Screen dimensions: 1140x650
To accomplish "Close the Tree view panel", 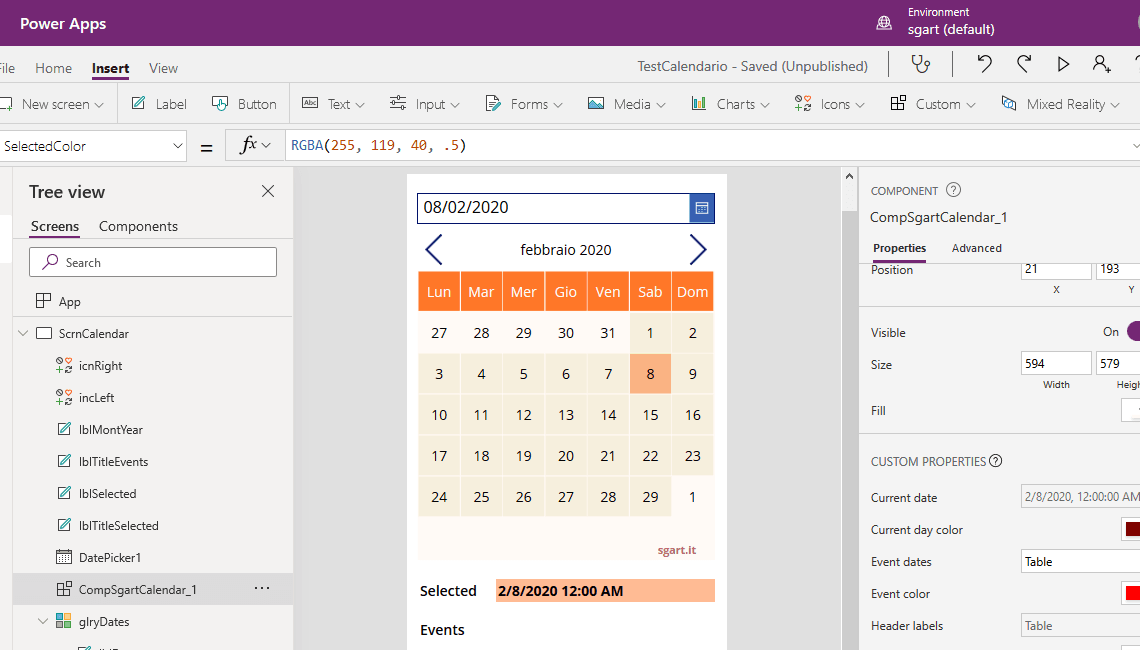I will pos(268,191).
